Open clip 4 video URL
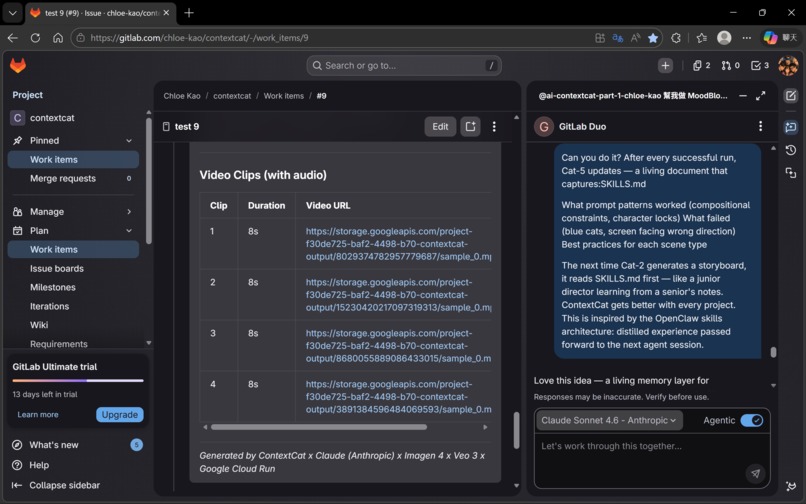806x504 pixels. [398, 397]
